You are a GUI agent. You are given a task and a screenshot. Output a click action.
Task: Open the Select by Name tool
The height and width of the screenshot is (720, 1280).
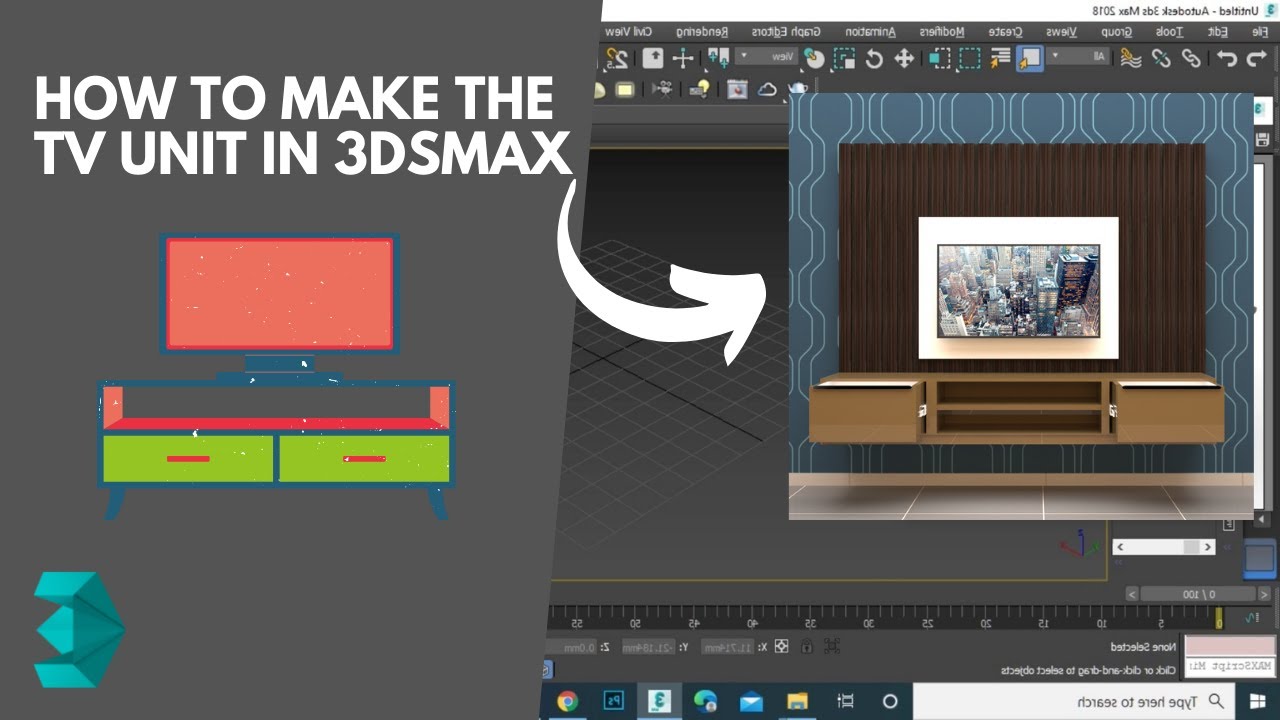[x=1000, y=58]
